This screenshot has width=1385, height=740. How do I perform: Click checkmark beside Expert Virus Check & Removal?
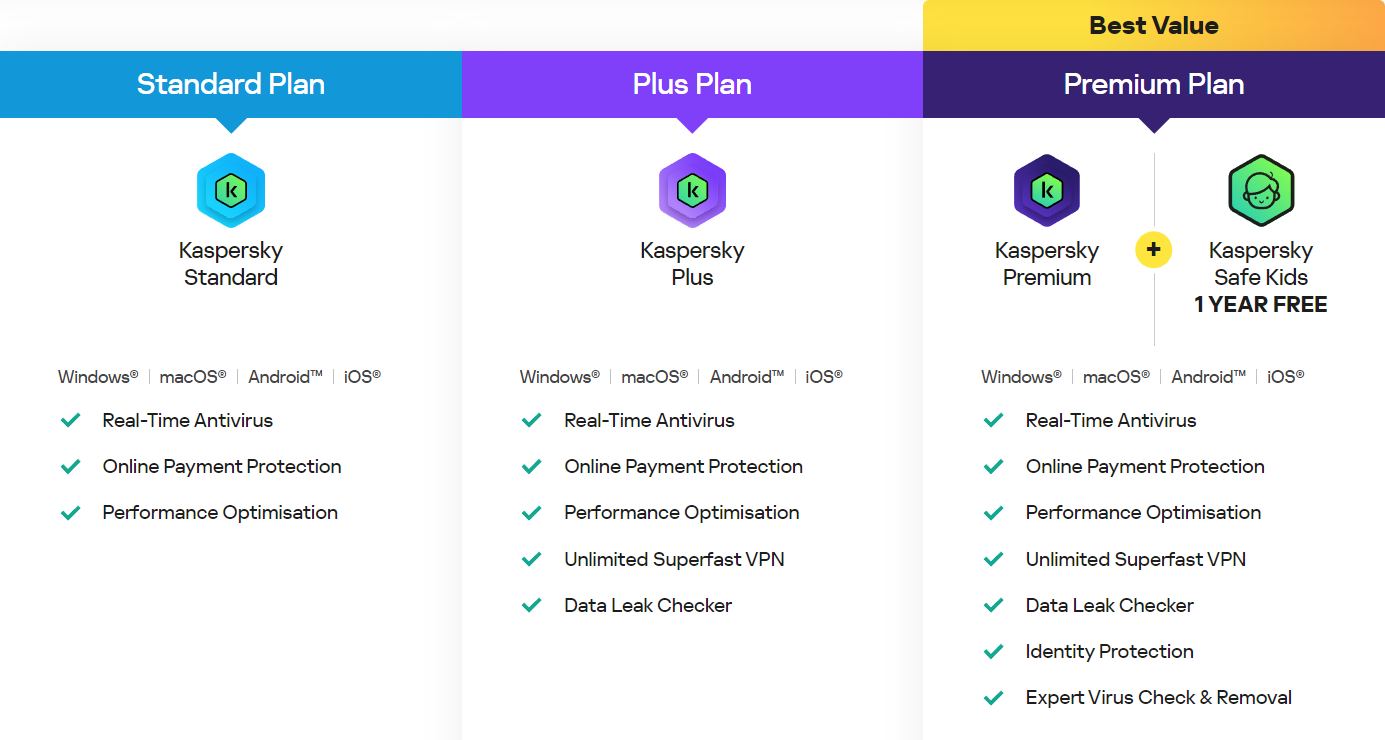(993, 697)
